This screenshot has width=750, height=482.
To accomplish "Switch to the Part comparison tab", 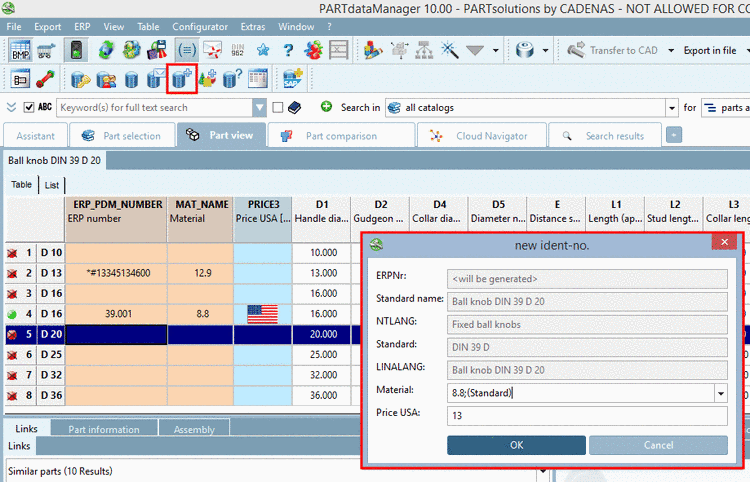I will [x=341, y=136].
